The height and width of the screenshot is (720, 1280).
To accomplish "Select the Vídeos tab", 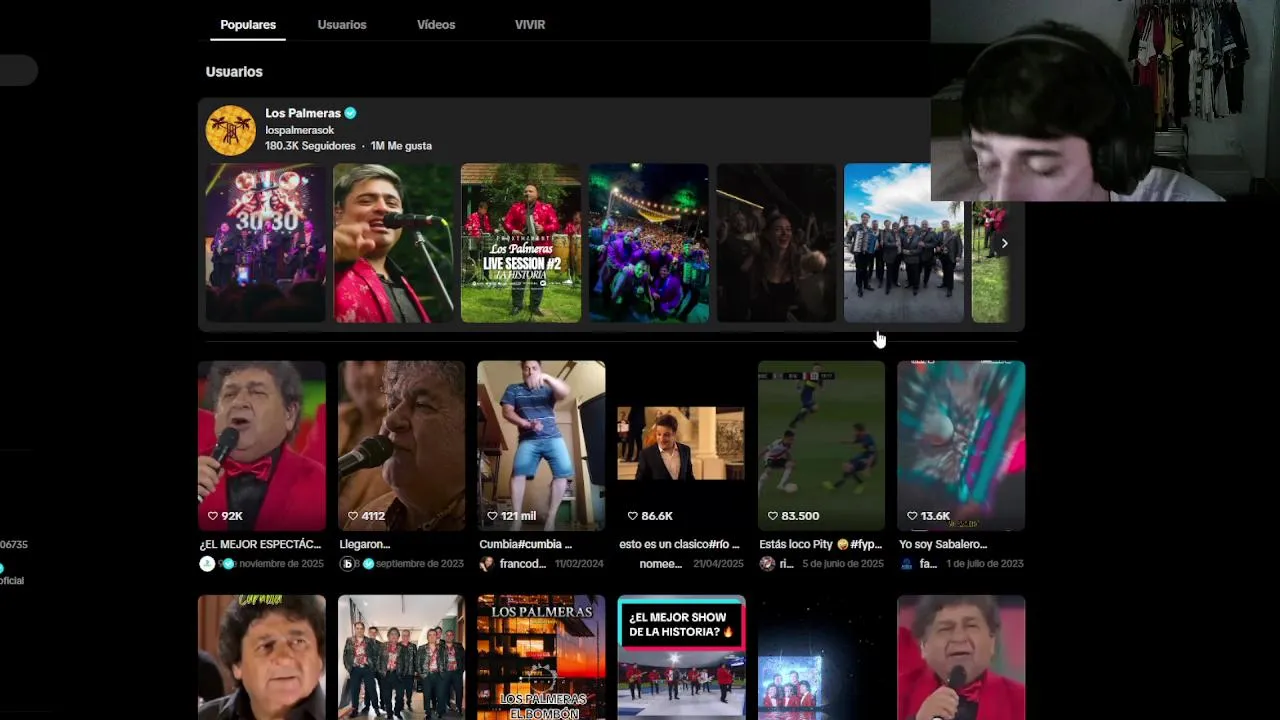I will pyautogui.click(x=436, y=24).
